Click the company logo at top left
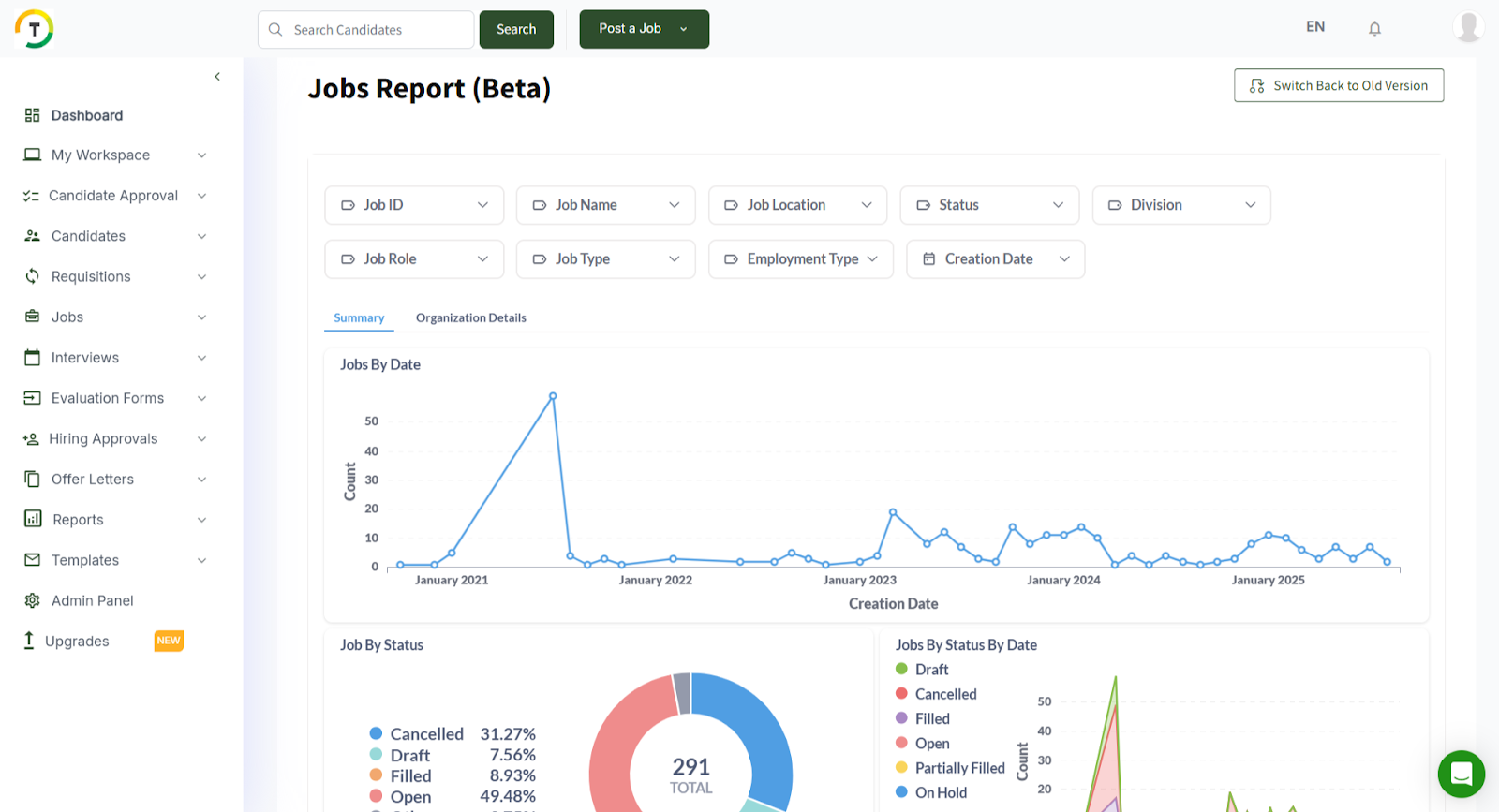The height and width of the screenshot is (812, 1499). pos(35,29)
